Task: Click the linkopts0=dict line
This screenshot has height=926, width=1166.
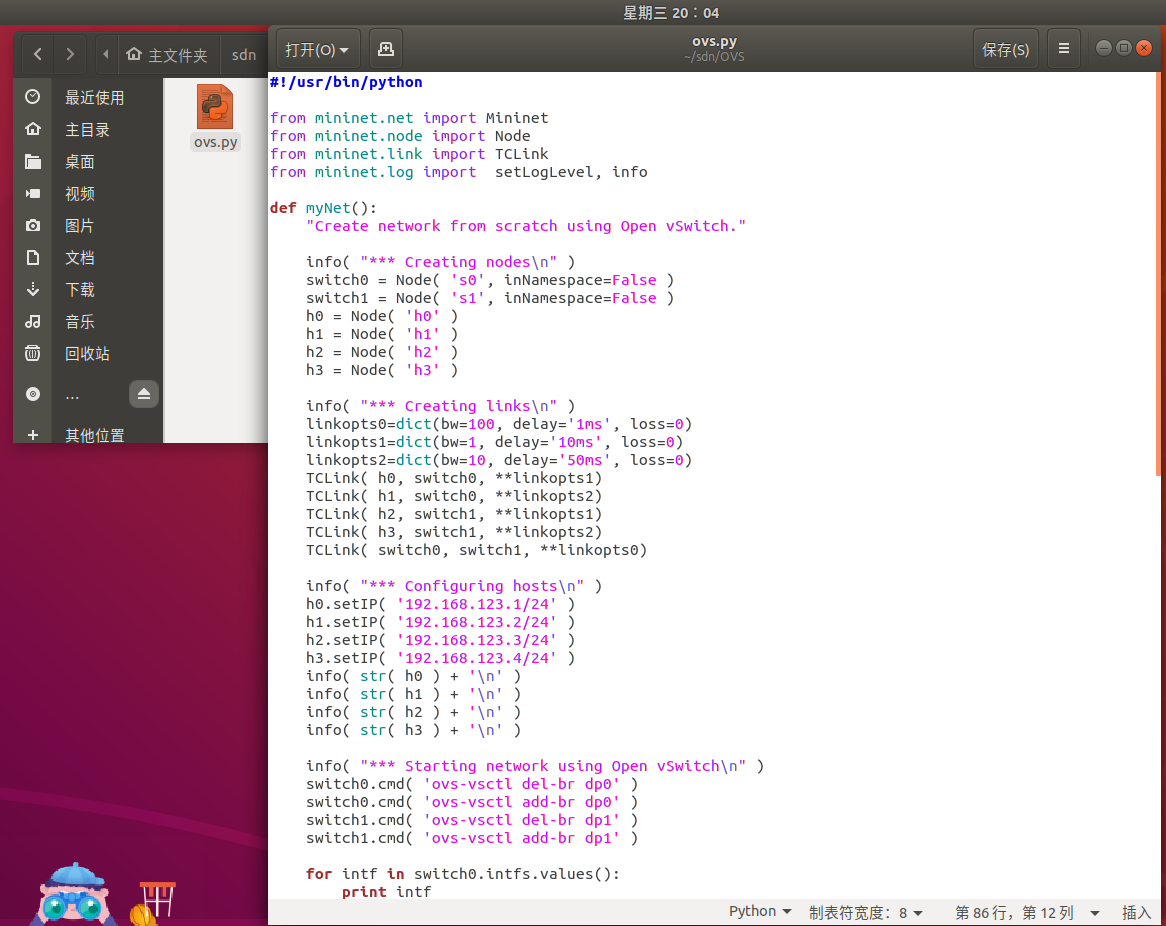Action: click(498, 424)
